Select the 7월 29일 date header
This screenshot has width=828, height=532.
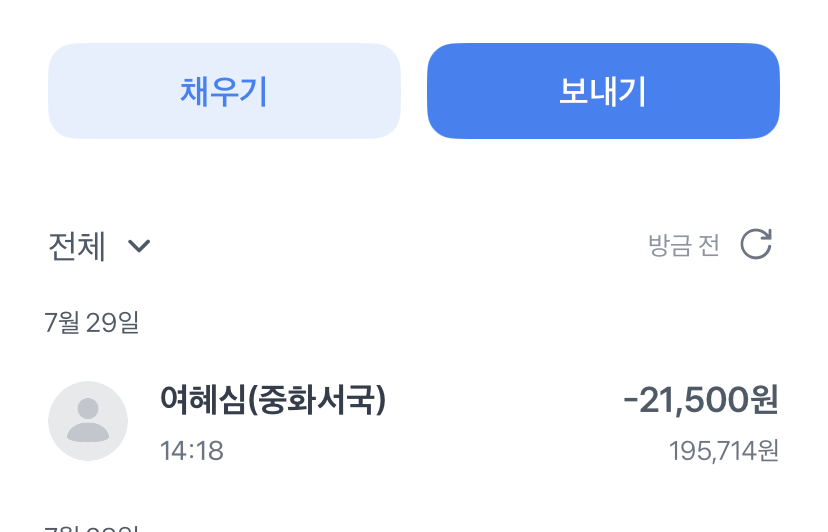pos(92,322)
